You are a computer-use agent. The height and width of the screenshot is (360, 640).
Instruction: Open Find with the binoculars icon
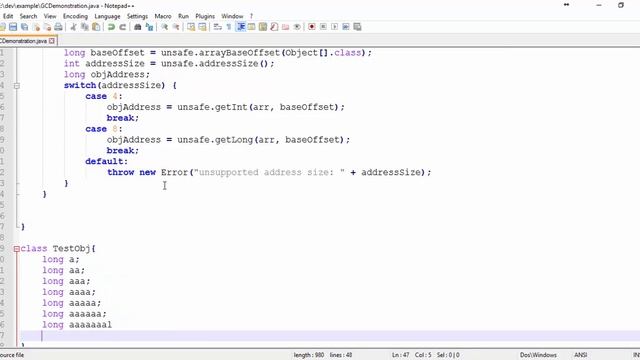coord(138,27)
